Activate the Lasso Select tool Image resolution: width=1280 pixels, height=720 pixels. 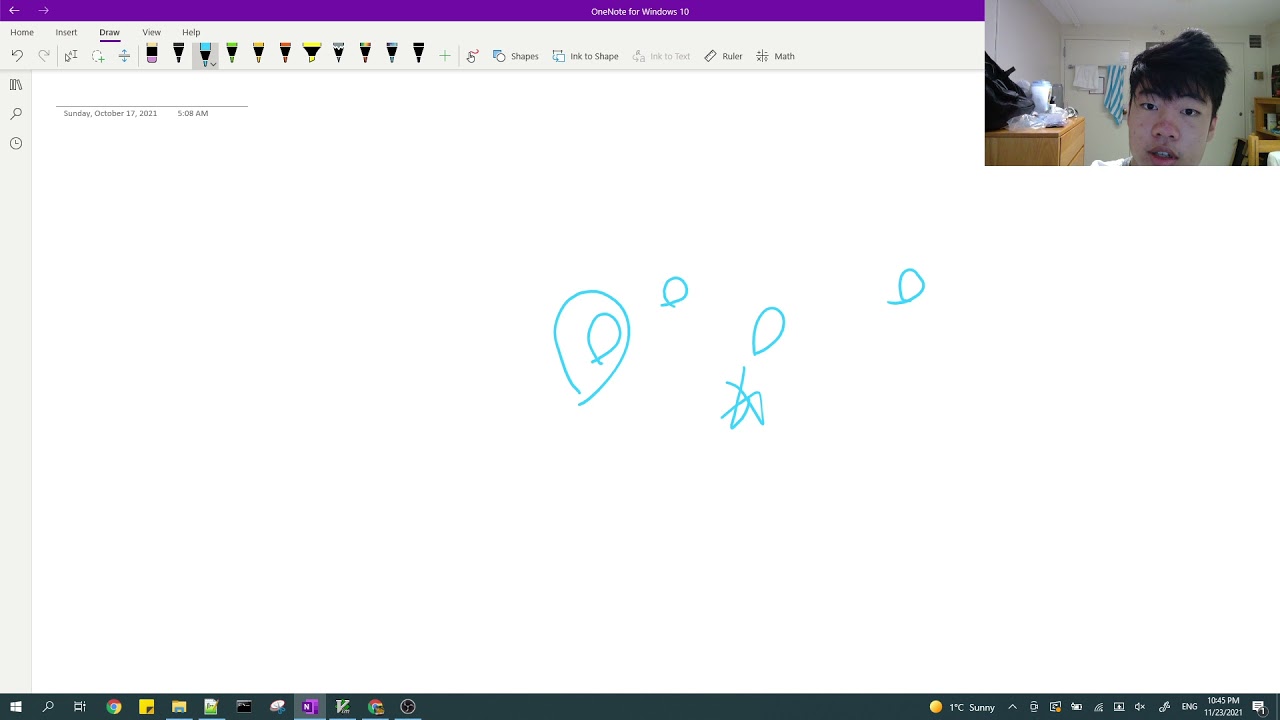[x=98, y=56]
